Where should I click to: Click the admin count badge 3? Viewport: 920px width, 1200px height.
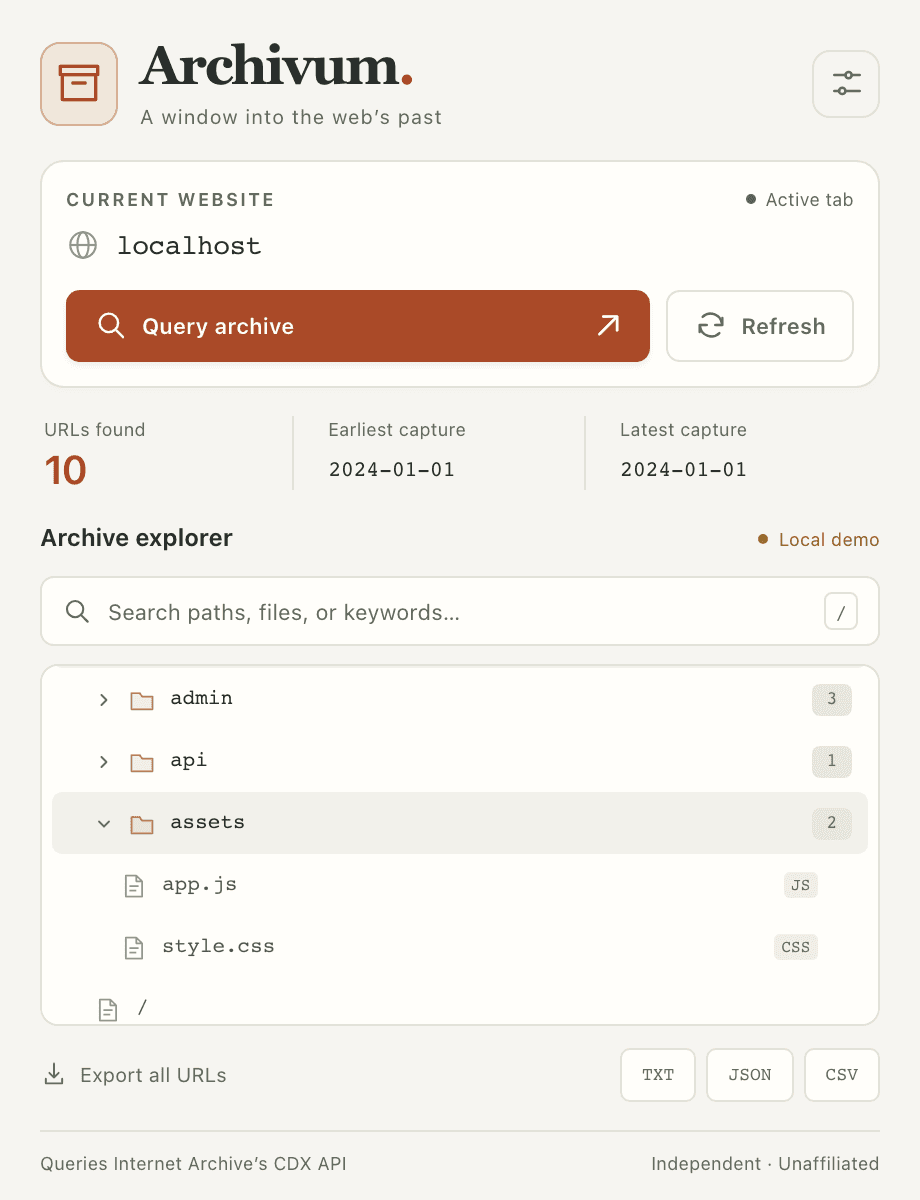[832, 699]
